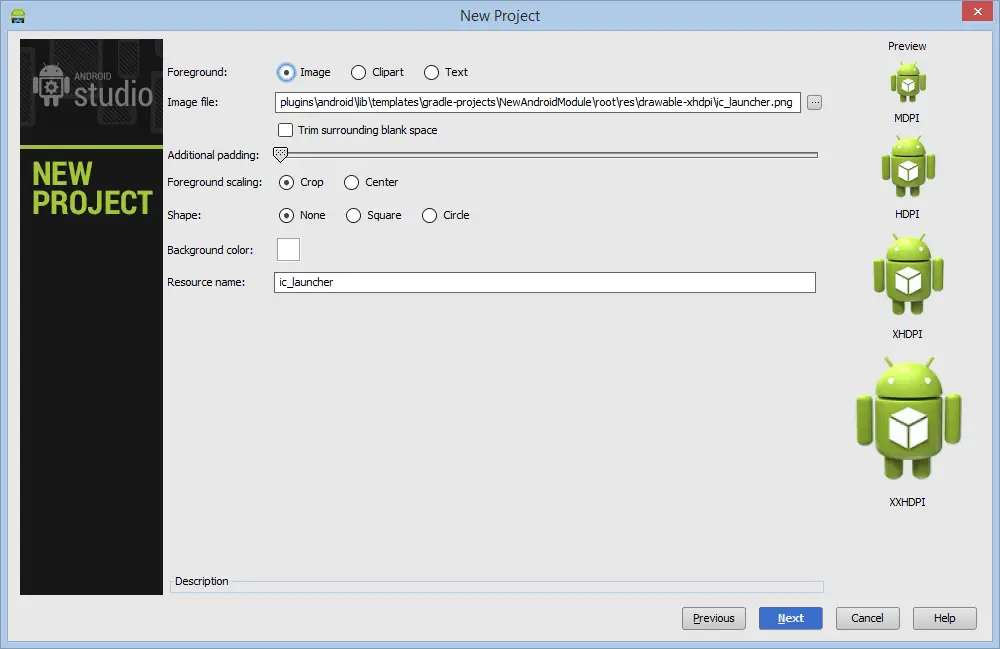Click the Android icon in title bar
Screen dimensions: 1000x649
point(17,15)
